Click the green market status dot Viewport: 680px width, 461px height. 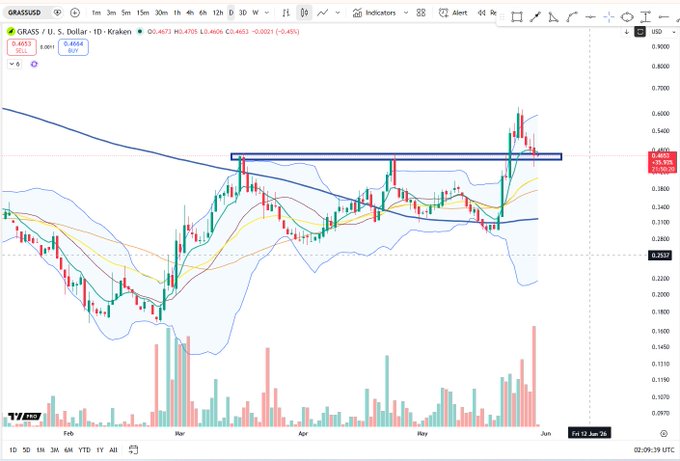click(140, 32)
